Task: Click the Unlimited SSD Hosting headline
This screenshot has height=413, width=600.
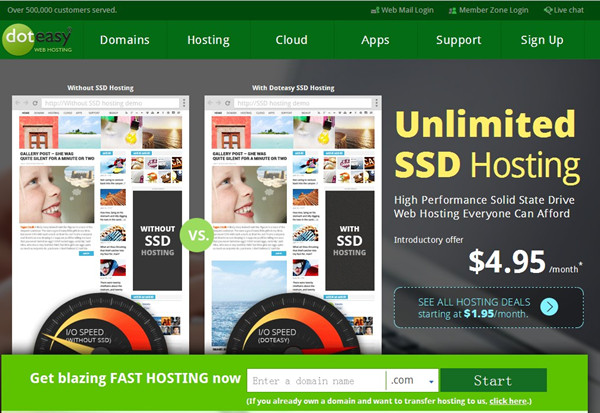Action: tap(487, 145)
